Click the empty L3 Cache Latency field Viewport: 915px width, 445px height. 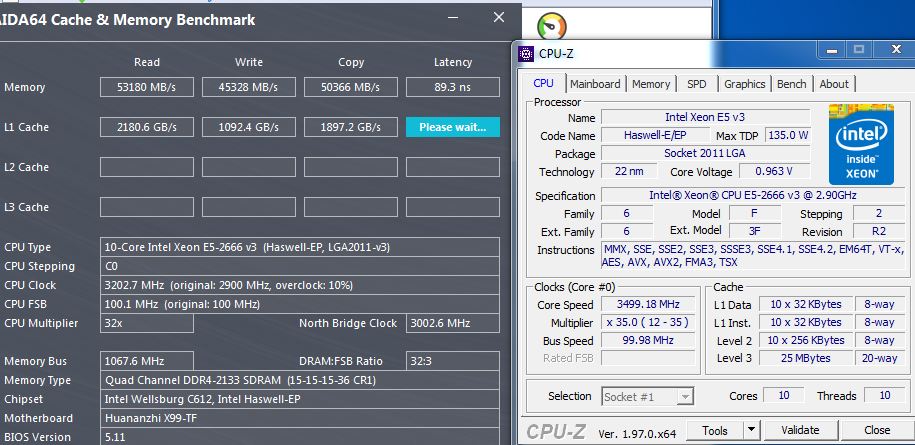[453, 207]
